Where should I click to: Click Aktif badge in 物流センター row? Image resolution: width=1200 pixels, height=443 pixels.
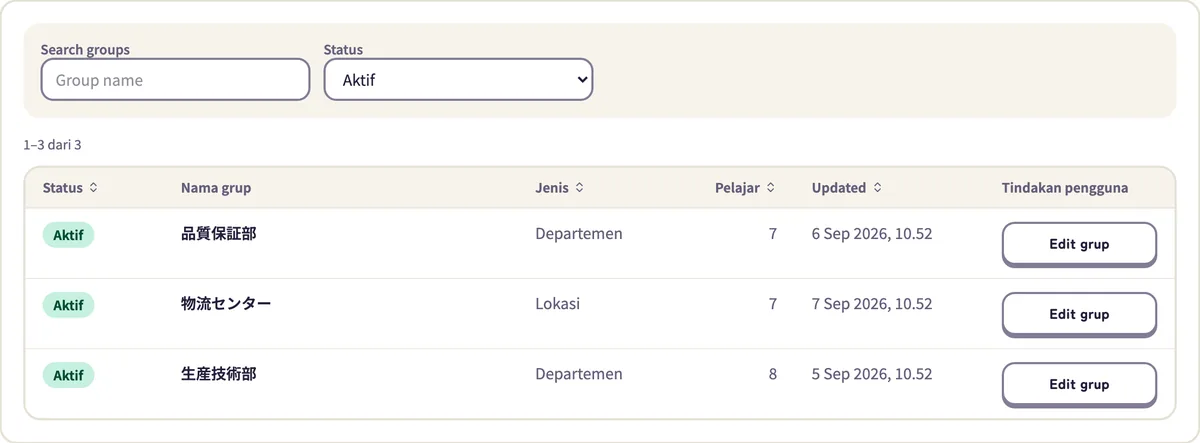68,305
